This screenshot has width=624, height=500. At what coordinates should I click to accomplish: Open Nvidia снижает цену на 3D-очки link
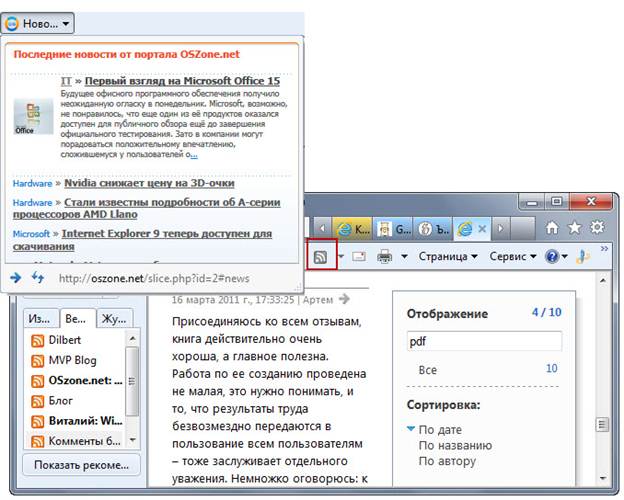click(149, 183)
